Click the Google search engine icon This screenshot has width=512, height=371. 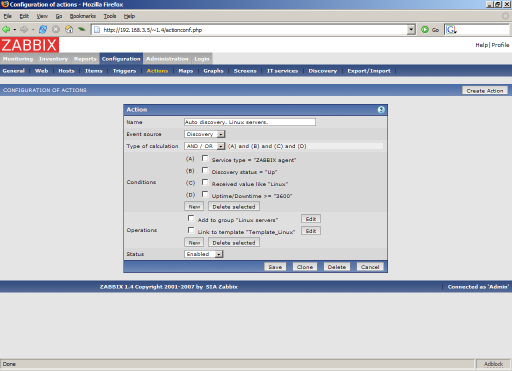click(451, 30)
